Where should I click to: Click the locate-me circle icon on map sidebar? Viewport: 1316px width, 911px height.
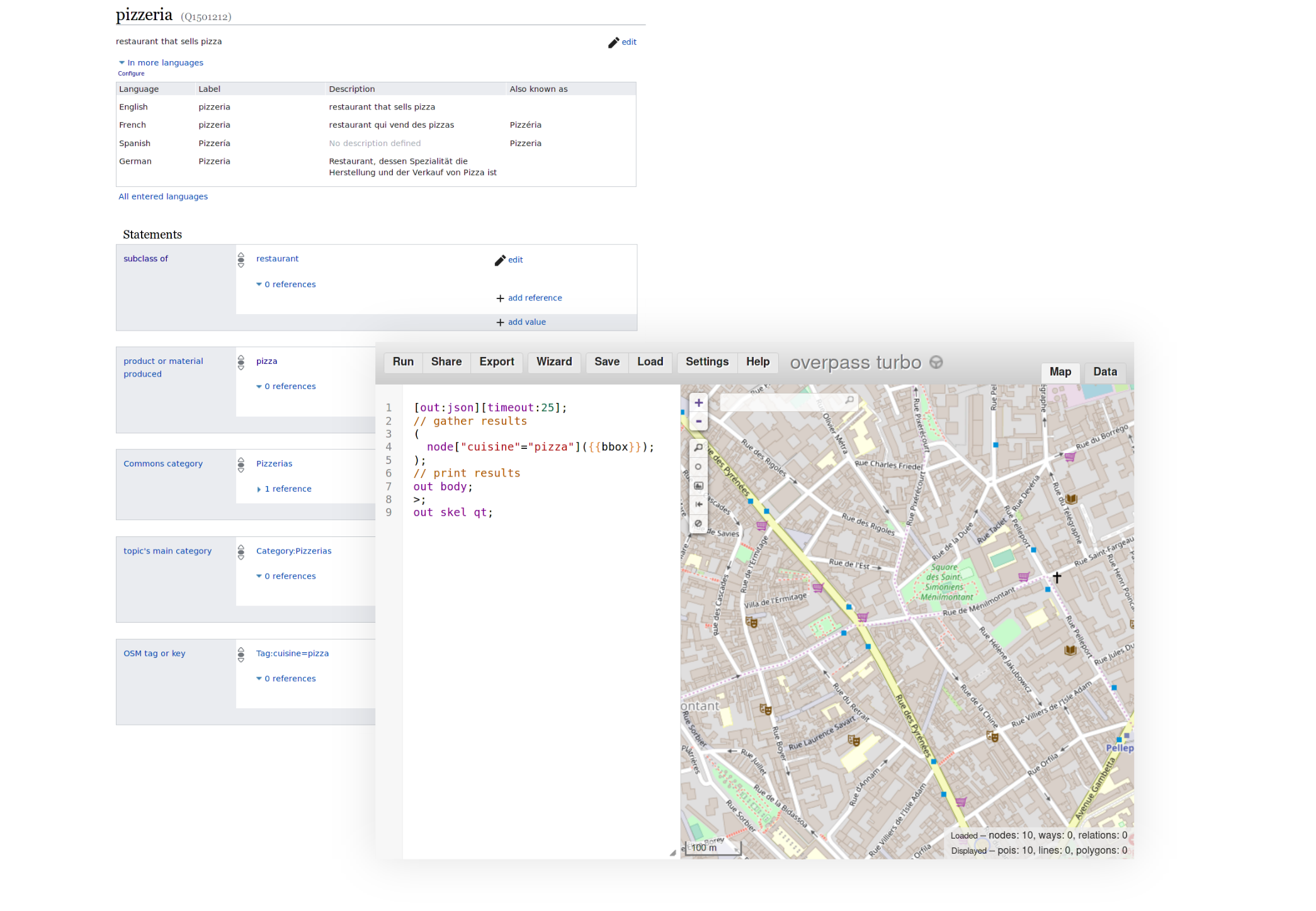coord(698,467)
